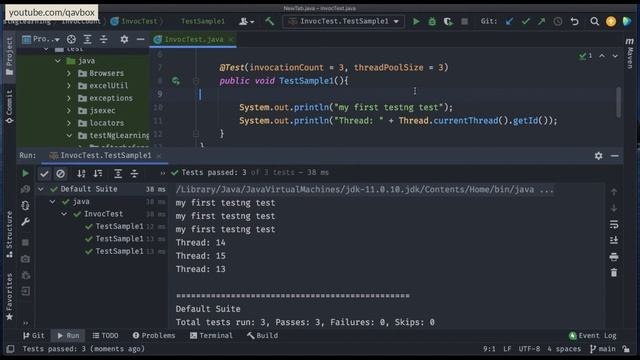Collapse the testNgLearning folder
This screenshot has width=640, height=360.
(x=69, y=136)
